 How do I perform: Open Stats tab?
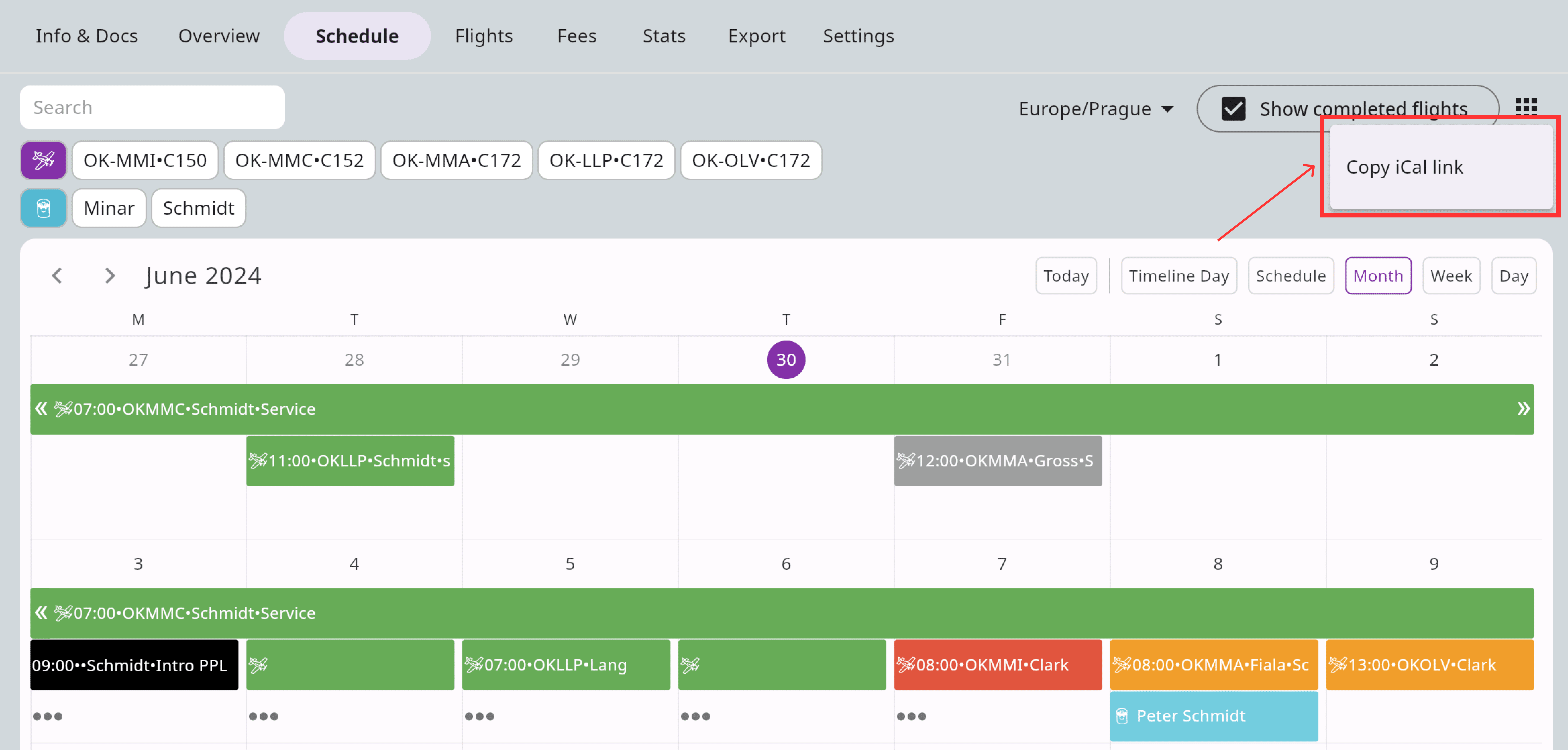coord(664,36)
